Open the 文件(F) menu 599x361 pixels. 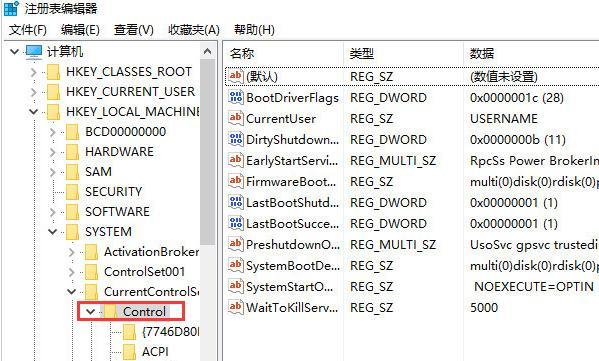point(28,30)
